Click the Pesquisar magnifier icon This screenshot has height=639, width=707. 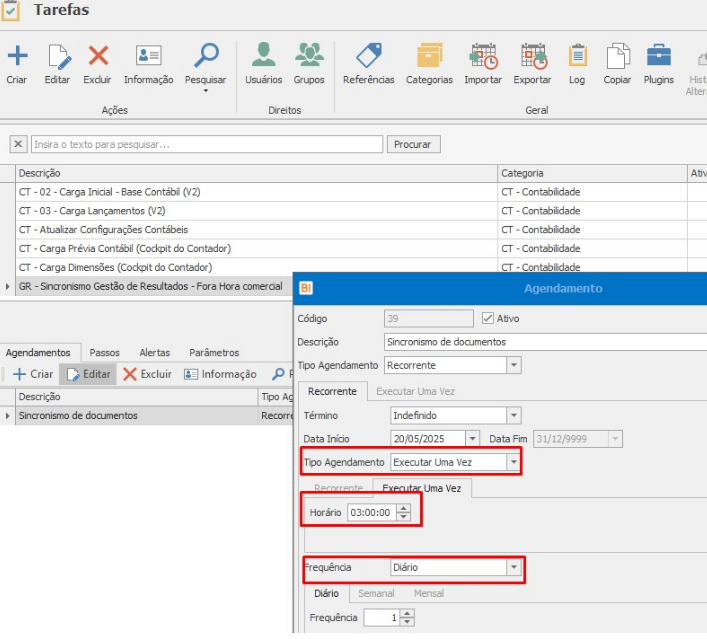coord(206,55)
